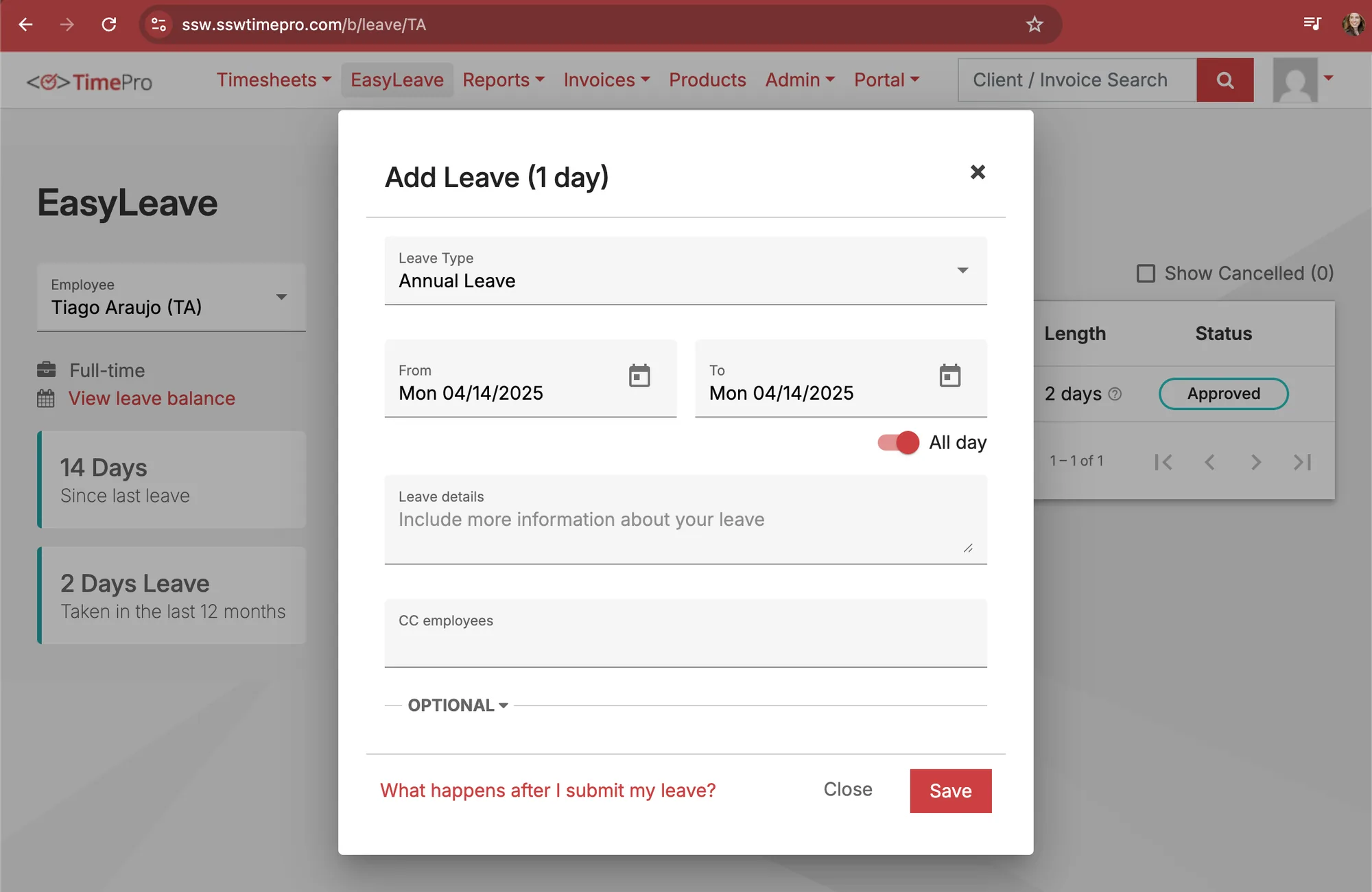Bookmark this page with the star
1372x892 pixels.
click(x=1034, y=25)
